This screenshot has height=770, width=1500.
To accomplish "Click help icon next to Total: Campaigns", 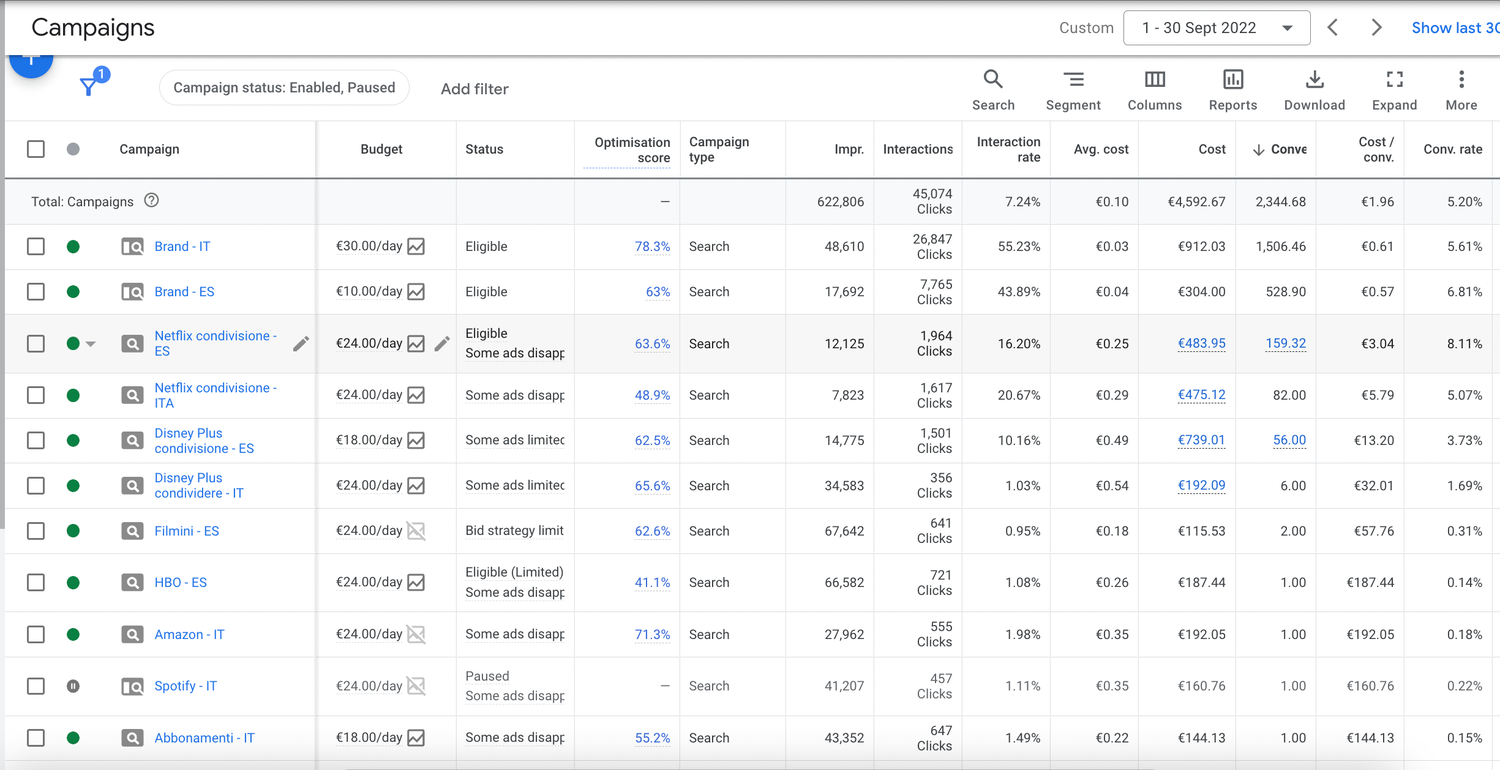I will click(x=151, y=200).
